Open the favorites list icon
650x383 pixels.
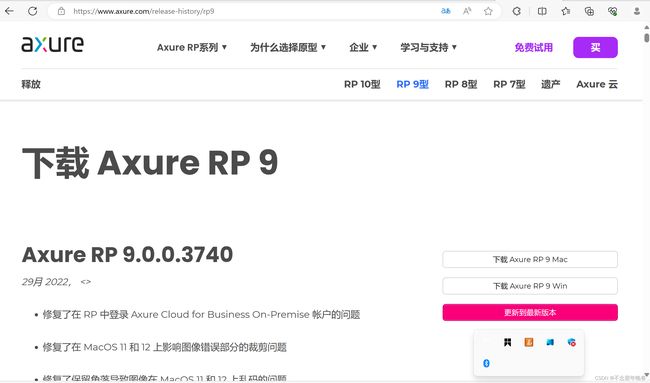click(x=566, y=11)
